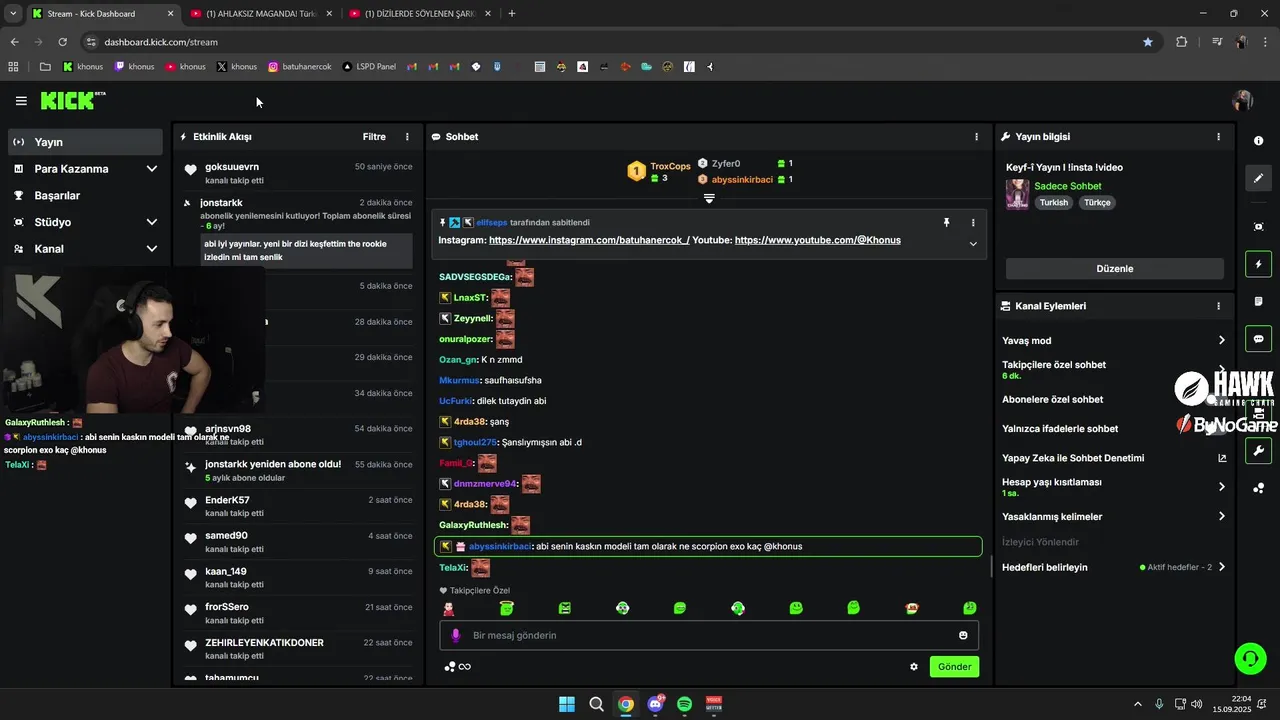Open Yasaklanmış kelimeler arrow
1280x720 pixels.
pos(1221,517)
